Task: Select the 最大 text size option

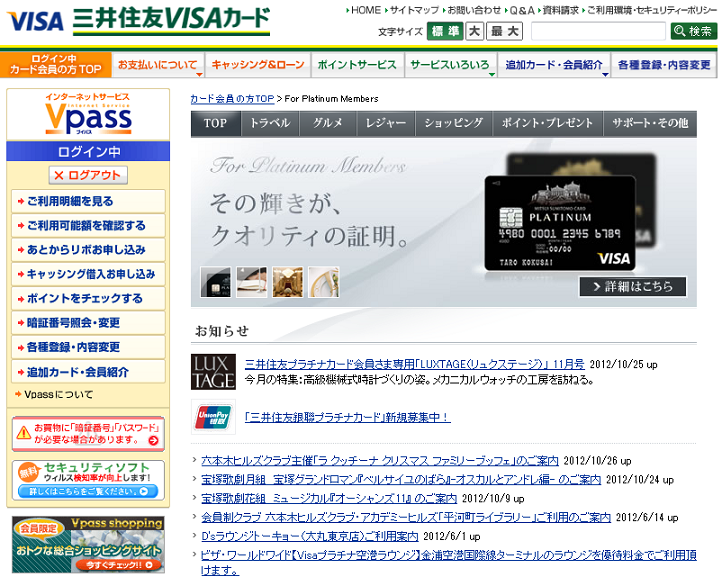Action: click(505, 31)
